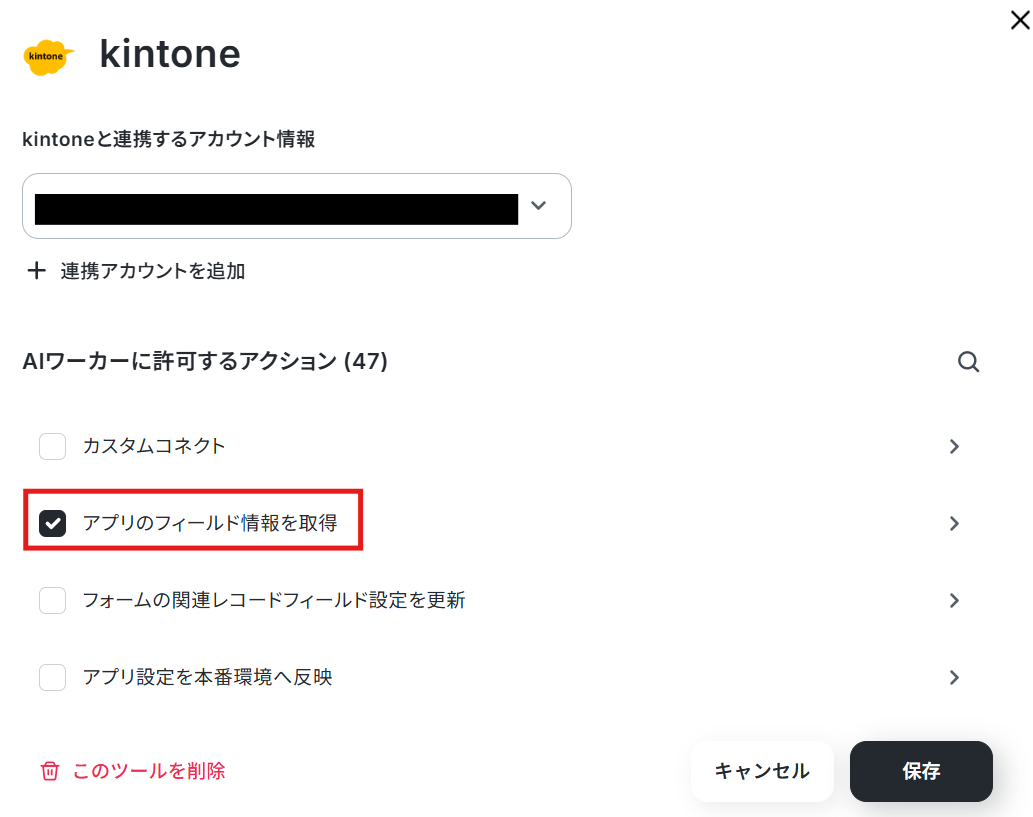Expand フォームの関連レコードフィールド設定を更新 chevron
Screen dimensions: 1033x817
954,601
